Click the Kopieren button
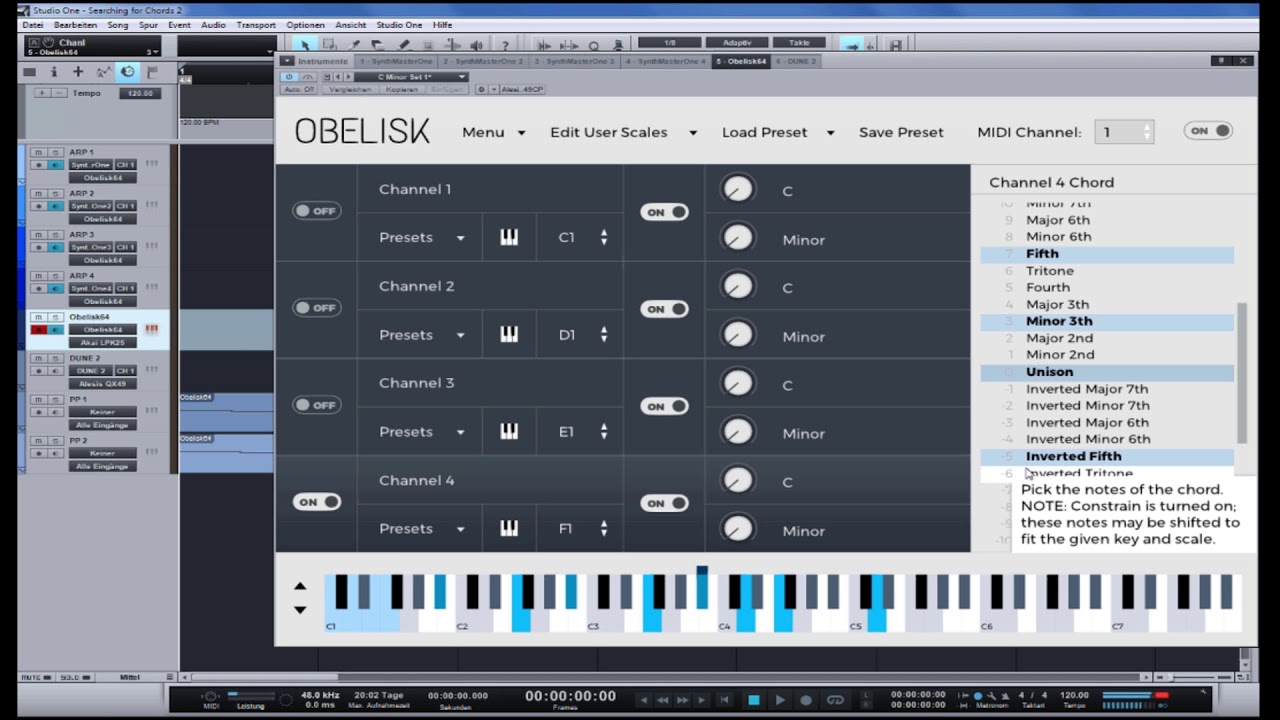Image resolution: width=1280 pixels, height=720 pixels. coord(401,89)
